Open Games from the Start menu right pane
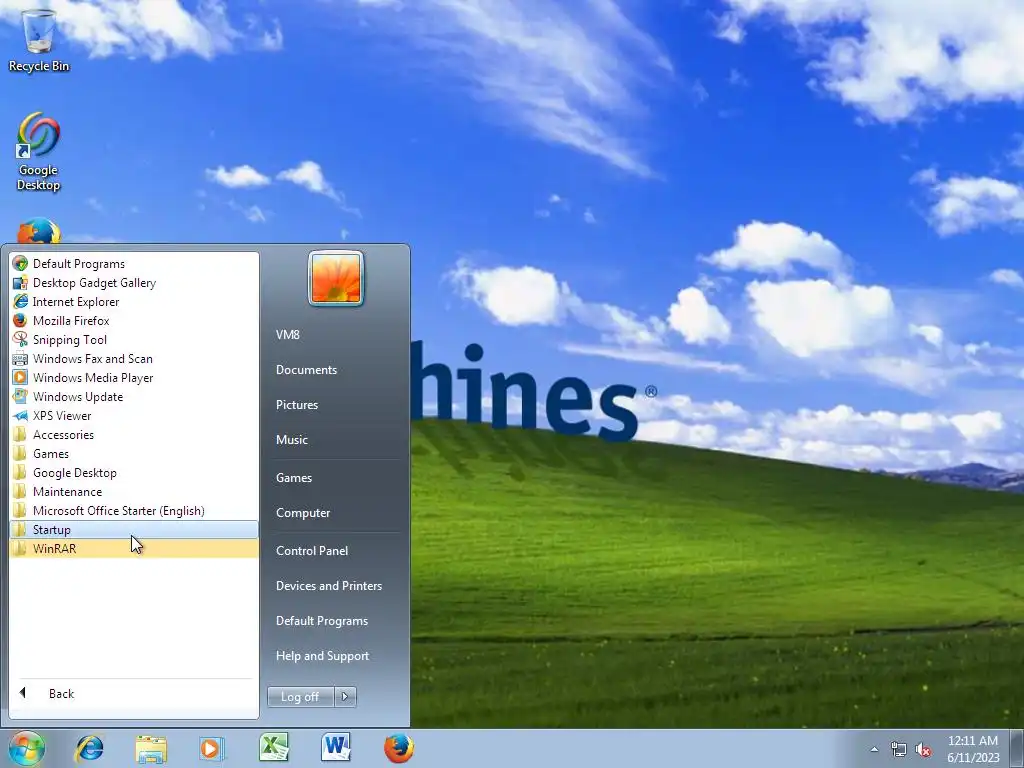The height and width of the screenshot is (768, 1024). (x=336, y=478)
